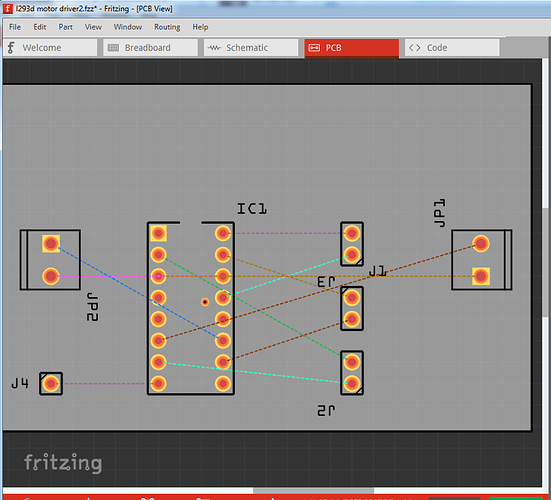Open the Help menu
Viewport: 551px width, 500px height.
click(200, 27)
